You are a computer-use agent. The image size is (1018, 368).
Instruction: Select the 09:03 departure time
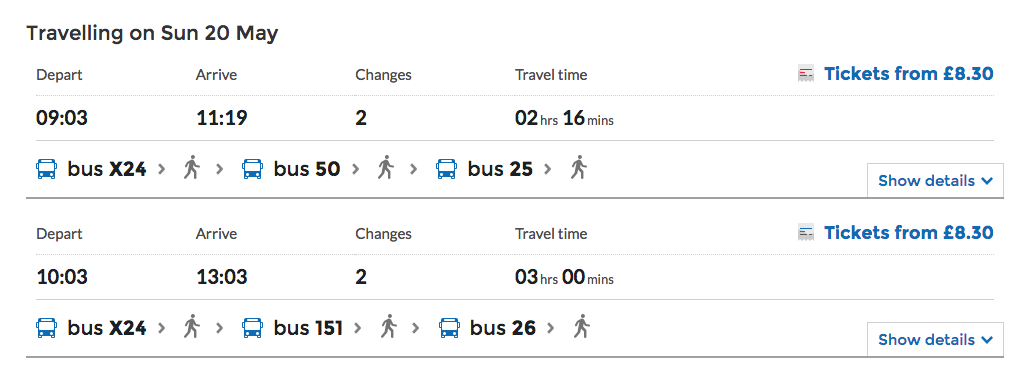pyautogui.click(x=62, y=118)
